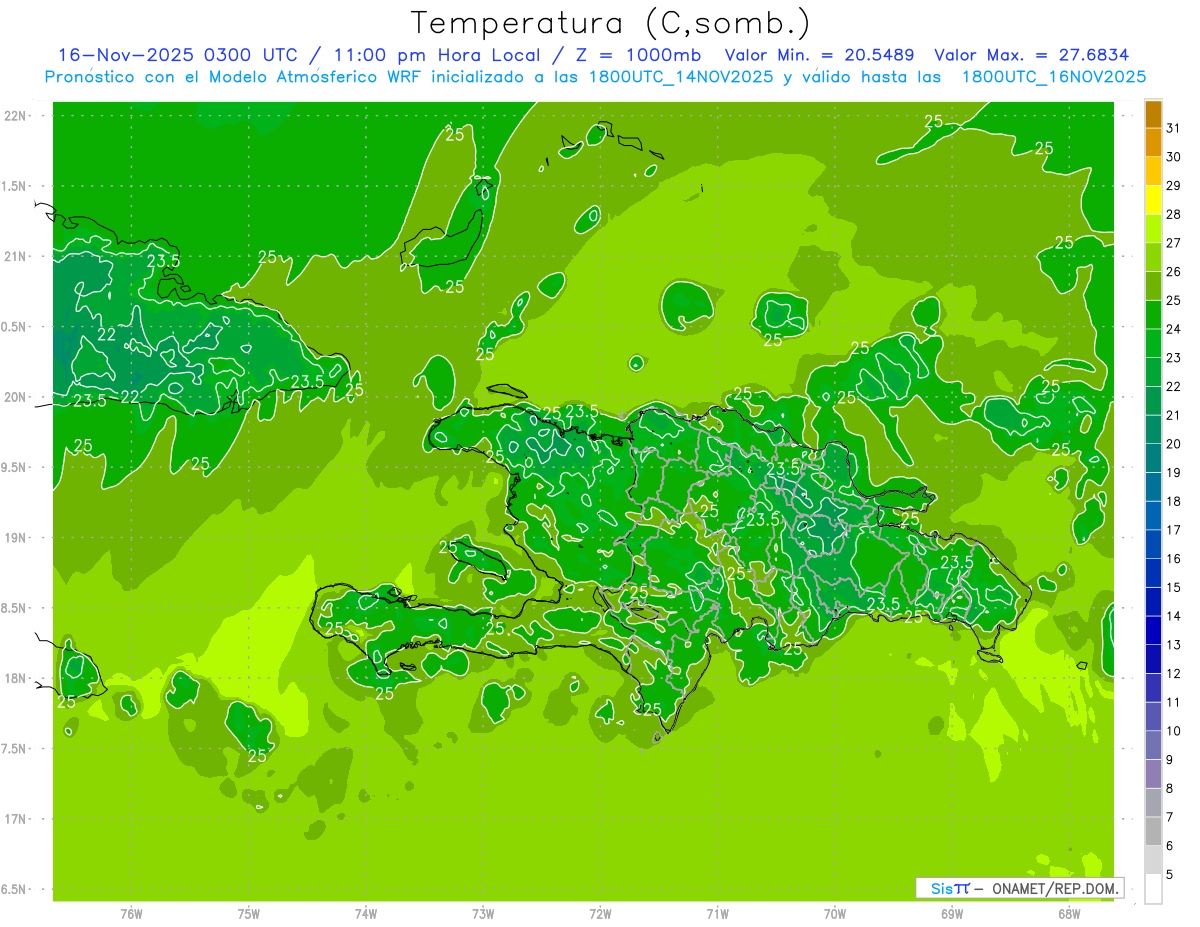This screenshot has height=927, width=1200.
Task: Click the color scale label "6"
Action: pos(1170,846)
